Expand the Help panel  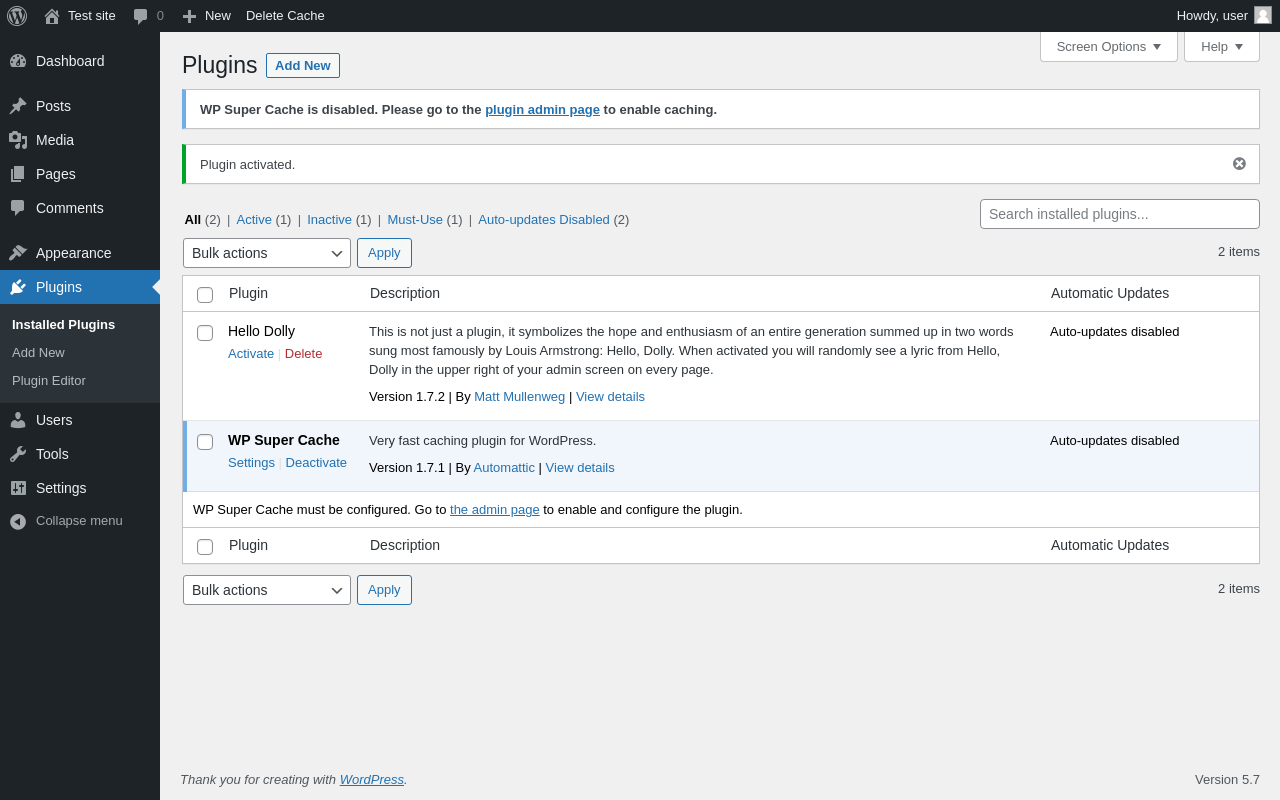(x=1221, y=46)
